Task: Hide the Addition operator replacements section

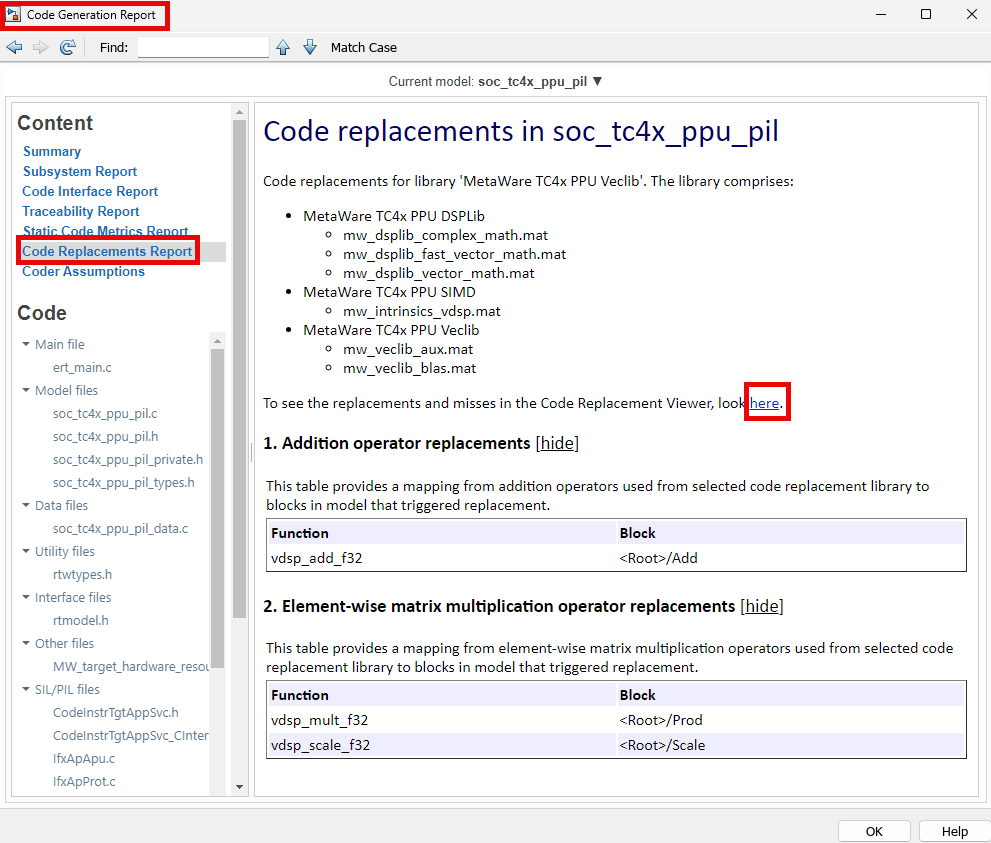Action: pyautogui.click(x=557, y=443)
